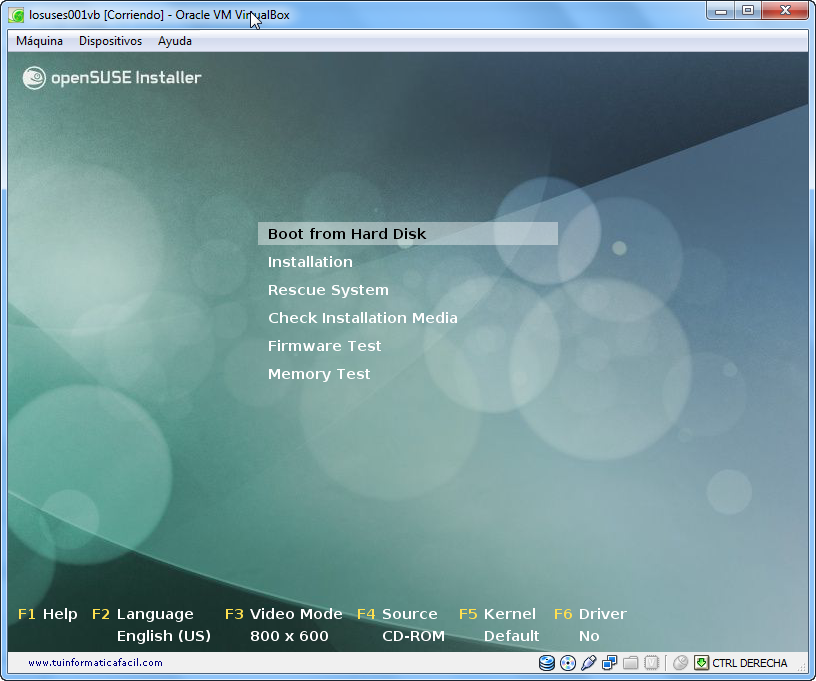Select the Firmware Test entry
The height and width of the screenshot is (681, 816).
(325, 346)
